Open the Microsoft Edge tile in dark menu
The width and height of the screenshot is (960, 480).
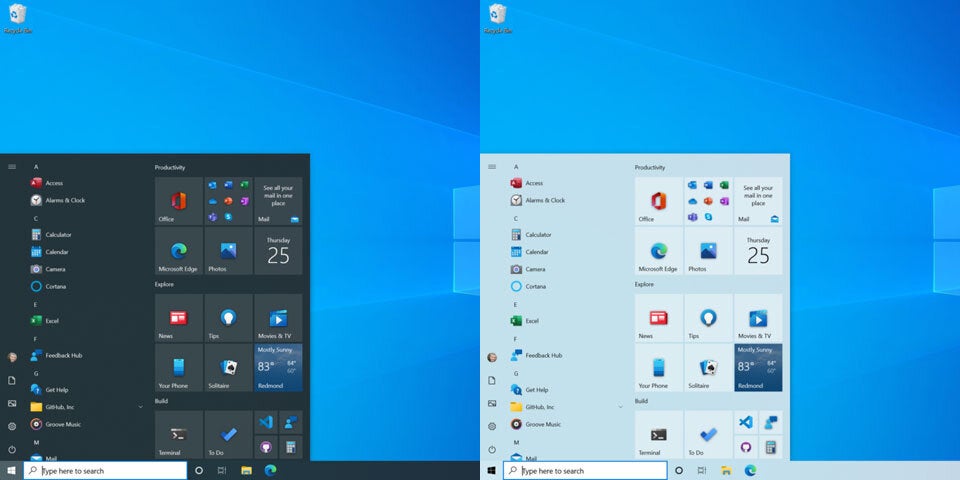pyautogui.click(x=179, y=251)
